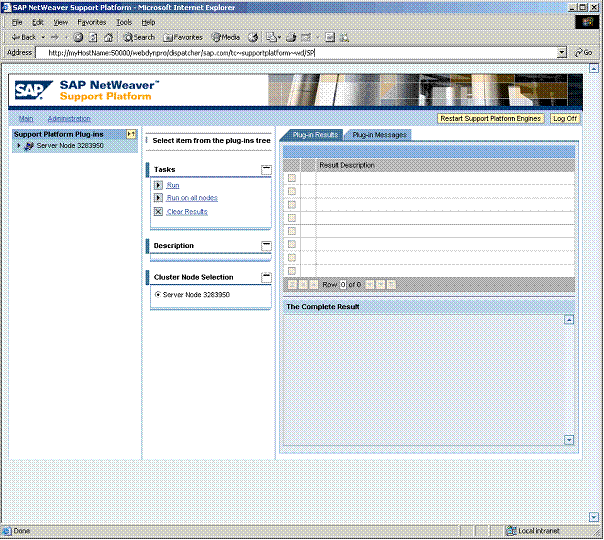Switch to the Plug-in Messages tab
The image size is (604, 540).
click(x=379, y=135)
